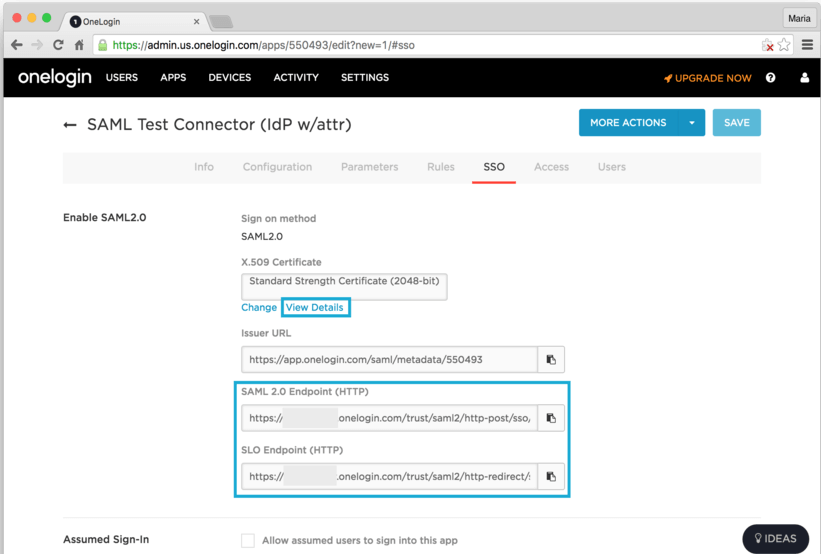Image resolution: width=821 pixels, height=554 pixels.
Task: Enable Allow assumed users to sign in checkbox
Action: (x=248, y=540)
